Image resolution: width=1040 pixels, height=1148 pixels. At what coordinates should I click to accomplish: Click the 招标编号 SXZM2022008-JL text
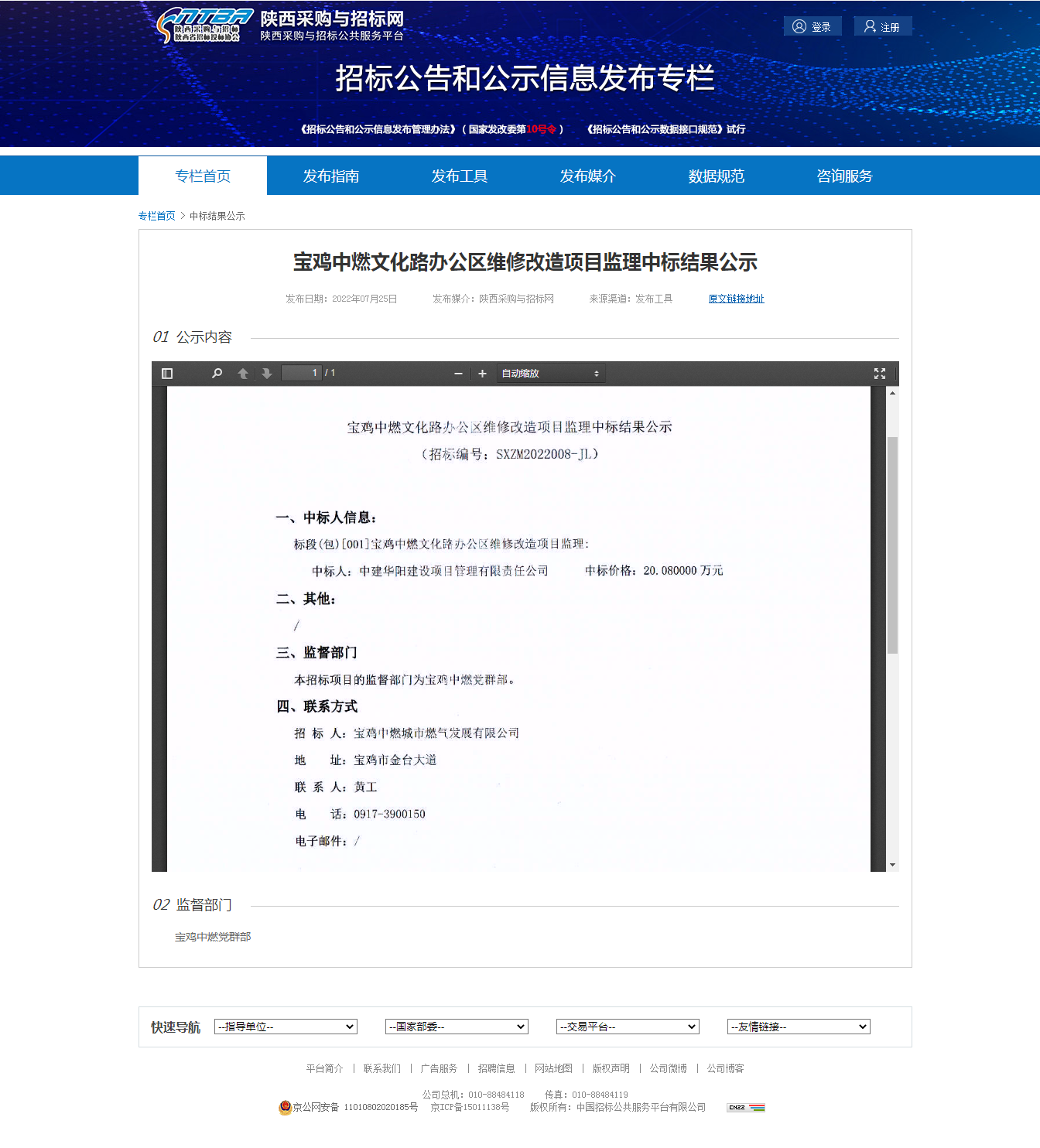pyautogui.click(x=510, y=454)
